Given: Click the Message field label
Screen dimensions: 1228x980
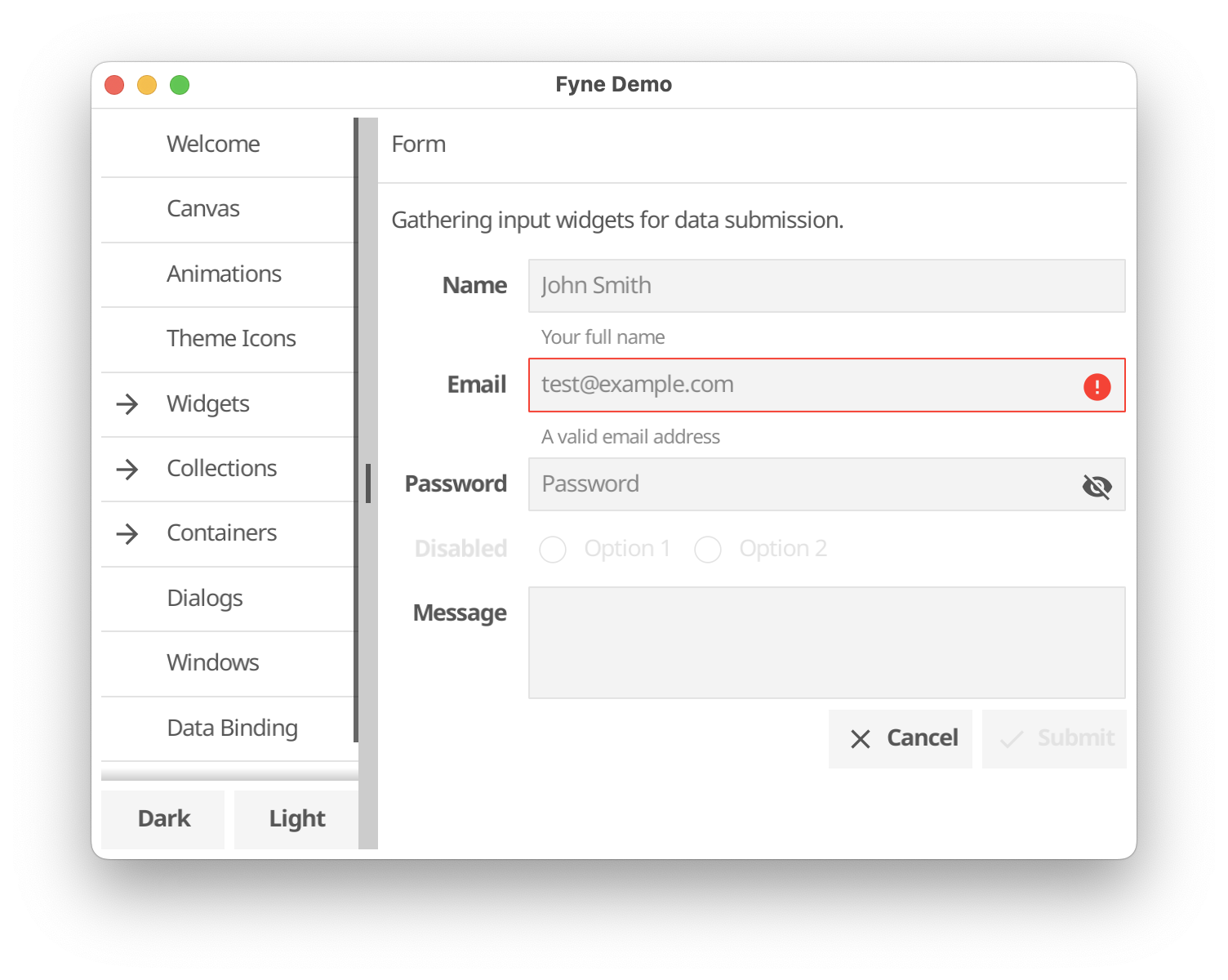Looking at the screenshot, I should point(460,613).
